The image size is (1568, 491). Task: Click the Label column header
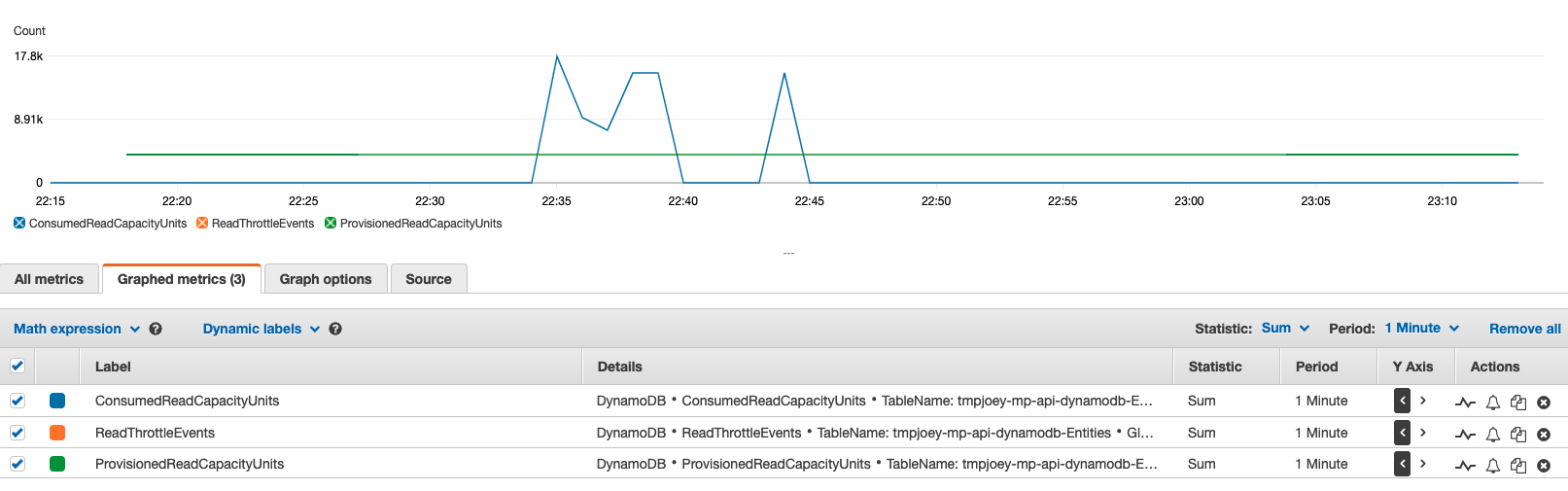point(113,367)
